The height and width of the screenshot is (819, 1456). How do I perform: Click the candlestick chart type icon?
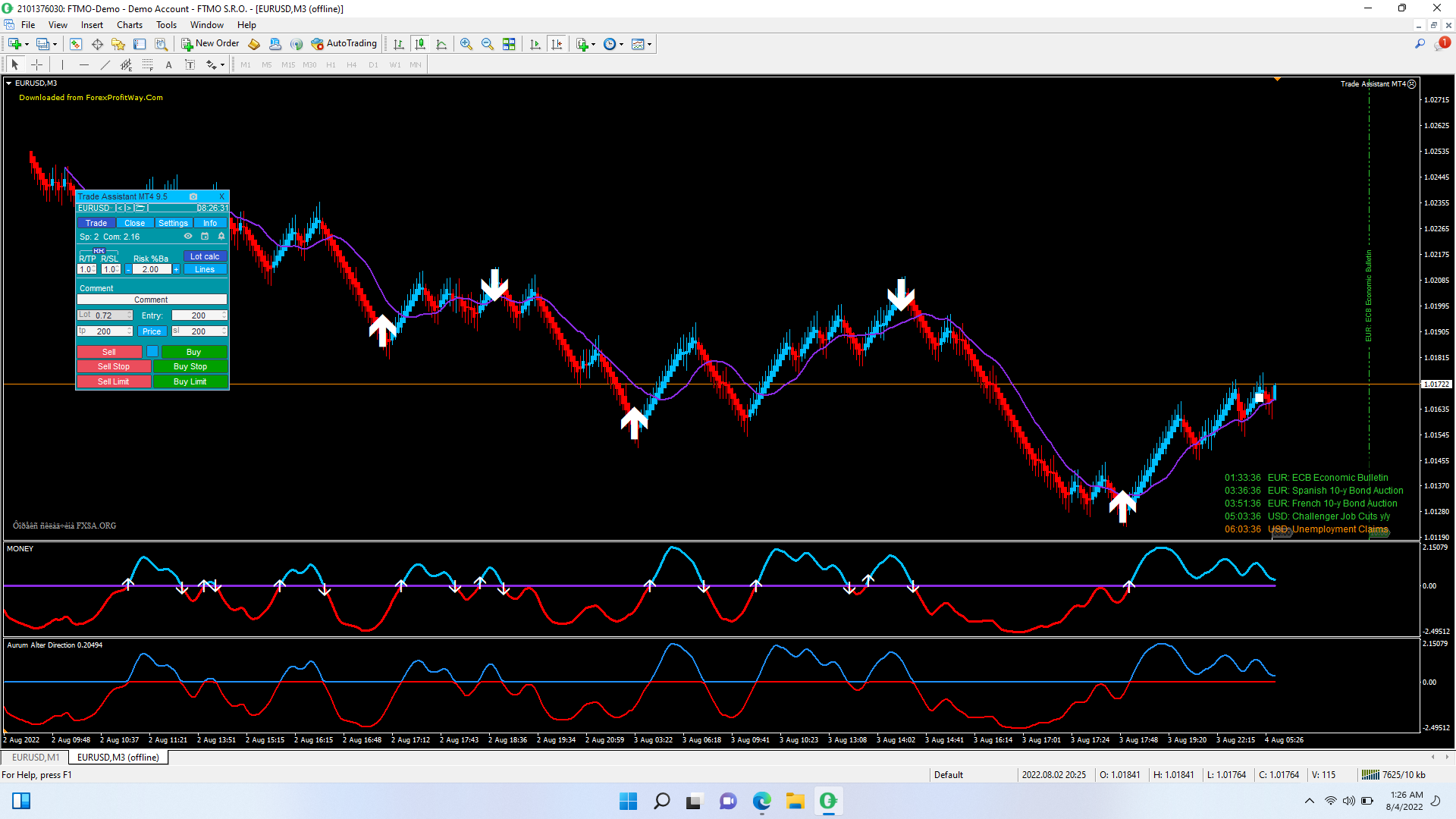coord(420,44)
